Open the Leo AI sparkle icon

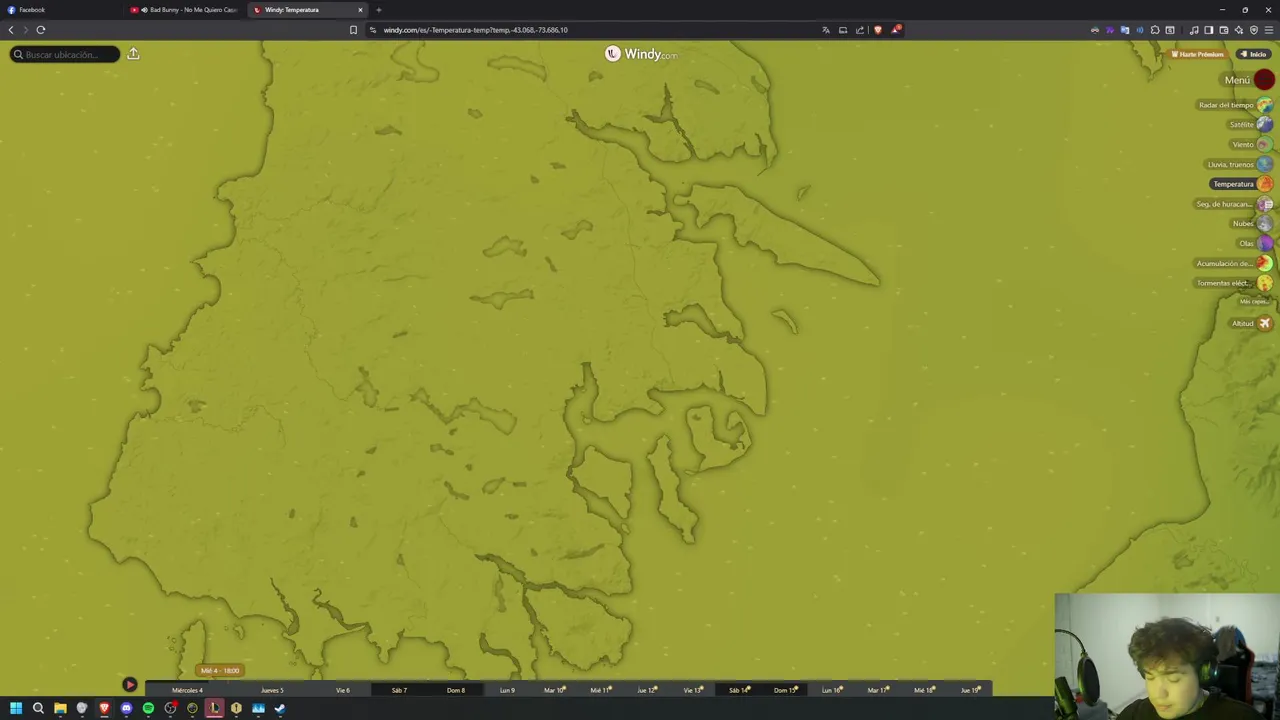[x=1238, y=30]
